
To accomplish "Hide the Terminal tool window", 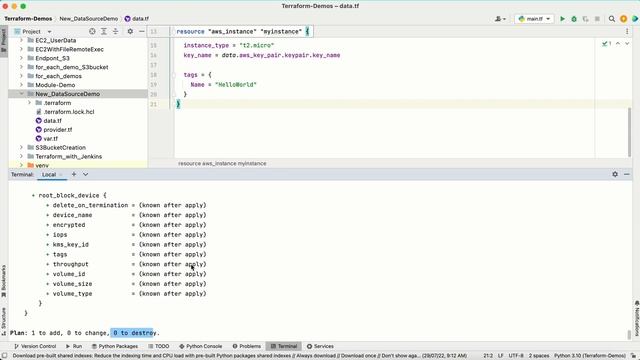I will (x=627, y=174).
